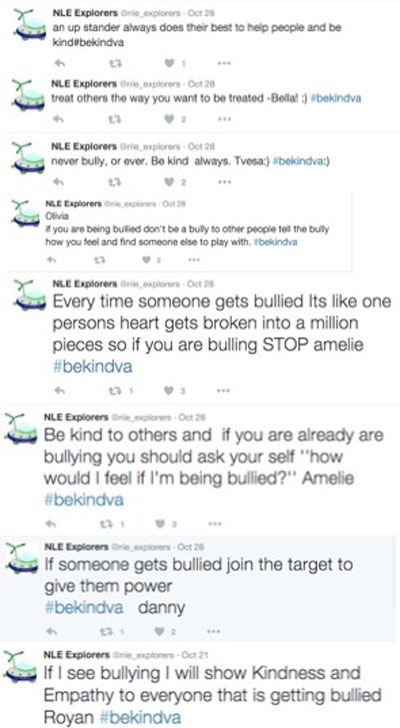Screen dimensions: 400x728
Task: Open more options on the 'up stander' tweet
Action: point(224,63)
